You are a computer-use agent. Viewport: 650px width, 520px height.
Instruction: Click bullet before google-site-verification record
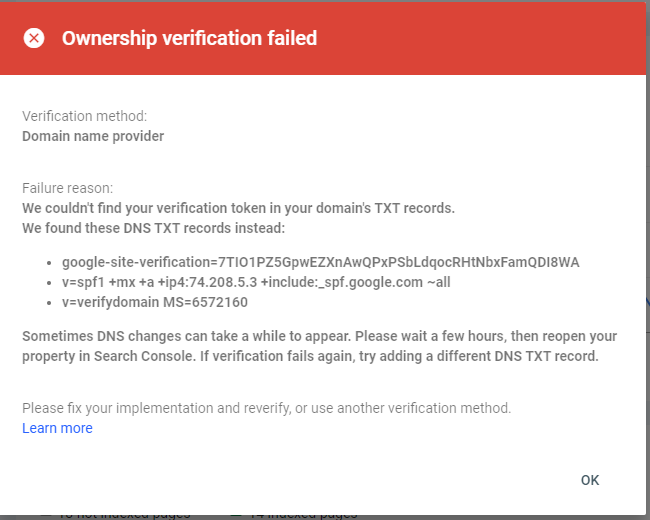click(50, 263)
